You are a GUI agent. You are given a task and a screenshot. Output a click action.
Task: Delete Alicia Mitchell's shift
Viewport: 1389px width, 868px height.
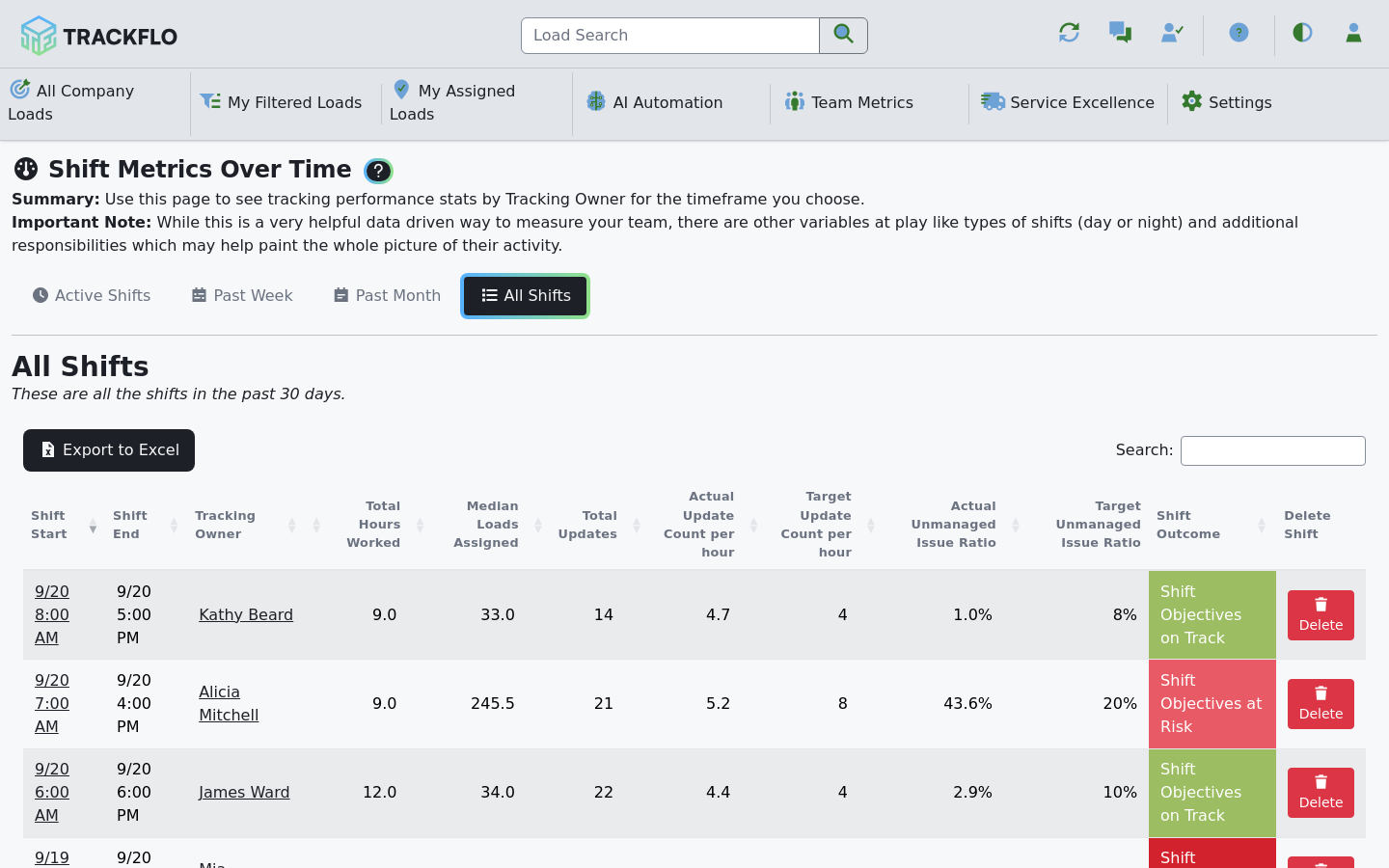coord(1321,704)
